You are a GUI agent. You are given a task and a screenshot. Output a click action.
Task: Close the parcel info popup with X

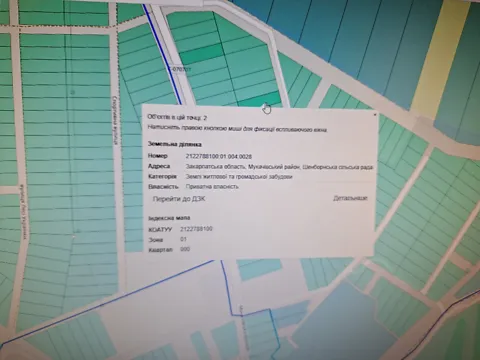point(375,115)
